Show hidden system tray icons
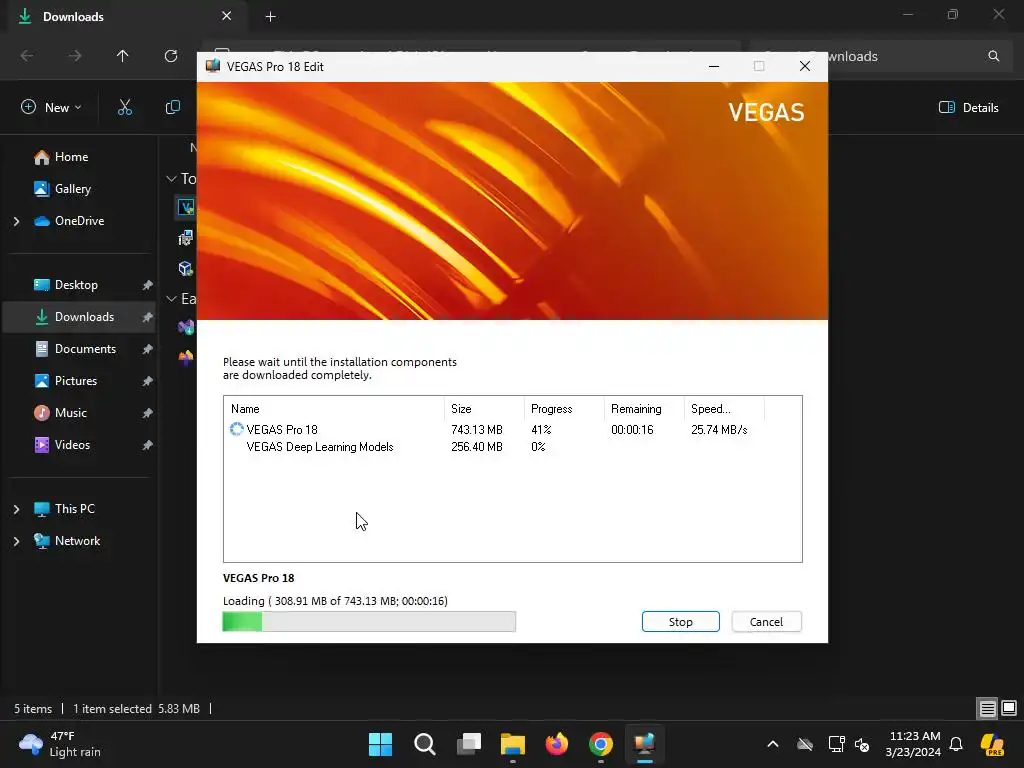 (x=773, y=744)
